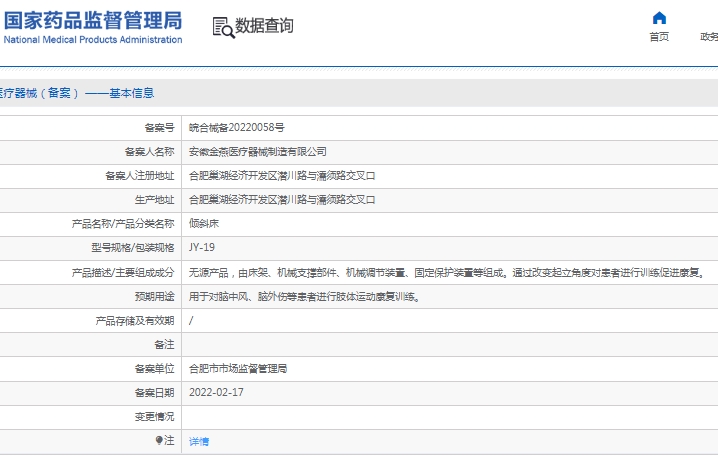Viewport: 718px width, 462px height.
Task: Click the 产品名称/产品分类名称 label
Action: pyautogui.click(x=123, y=223)
